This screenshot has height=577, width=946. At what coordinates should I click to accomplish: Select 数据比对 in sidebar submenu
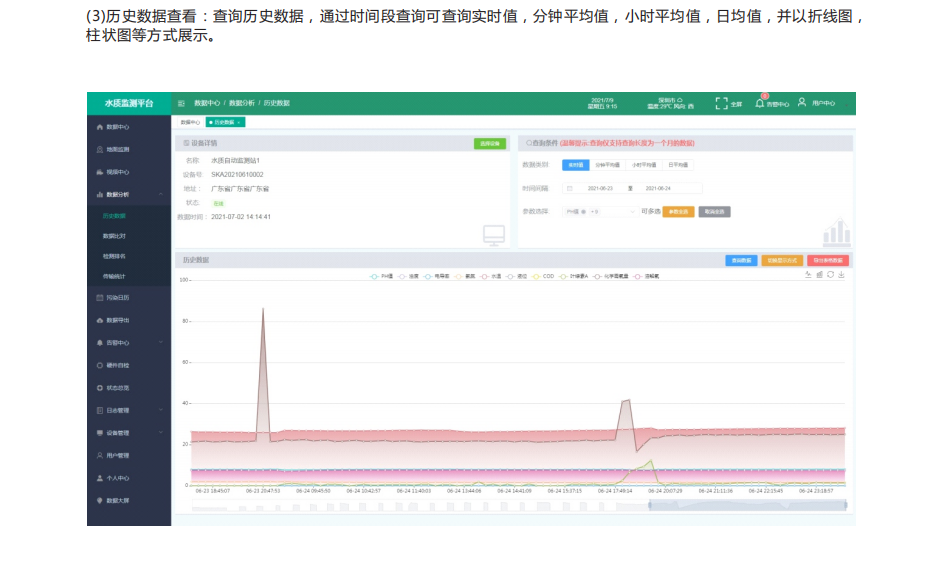pos(114,236)
